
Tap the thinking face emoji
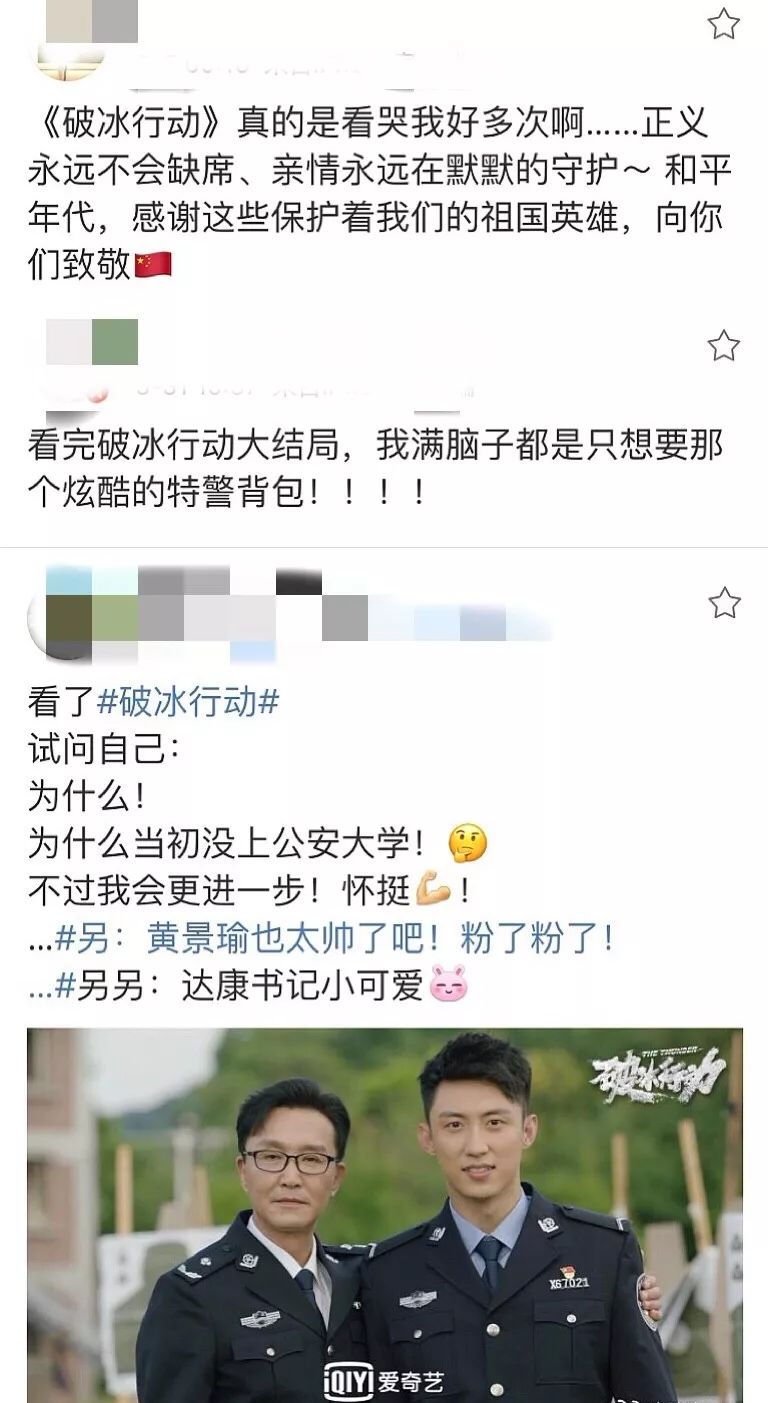[x=468, y=844]
